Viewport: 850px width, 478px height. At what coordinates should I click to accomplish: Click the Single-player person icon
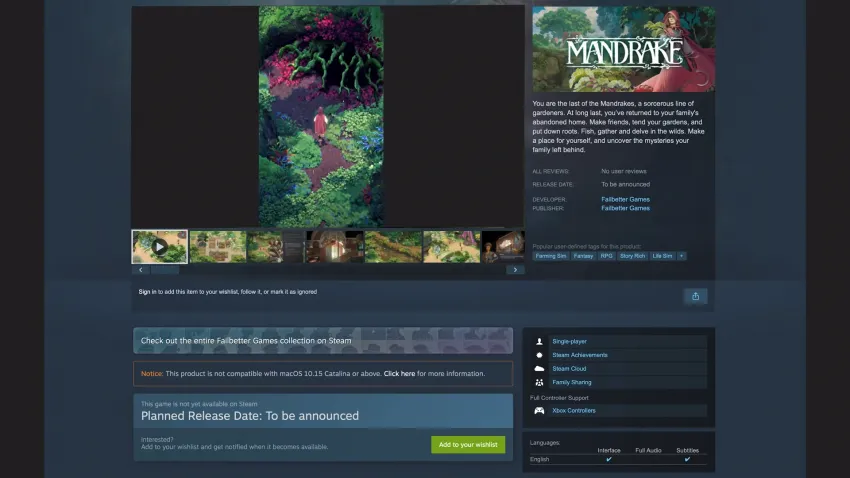click(x=539, y=341)
